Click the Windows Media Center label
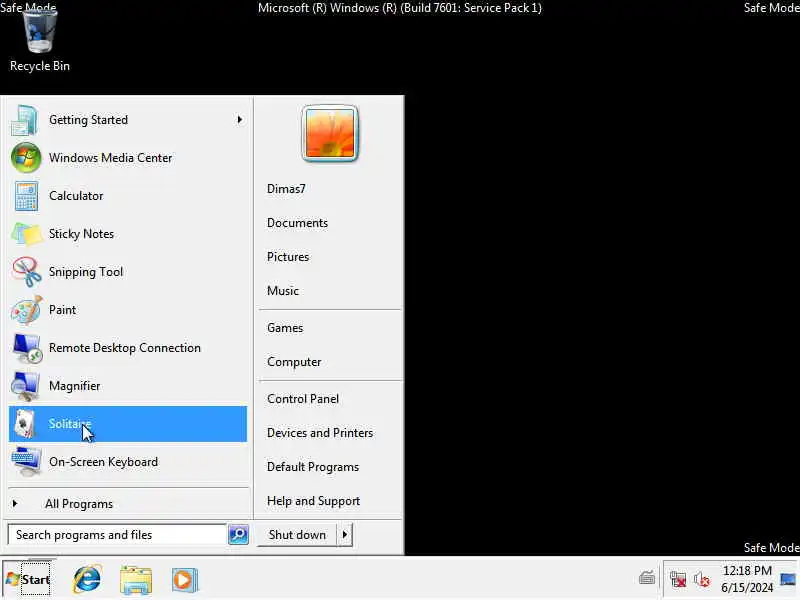The width and height of the screenshot is (800, 600). point(111,158)
